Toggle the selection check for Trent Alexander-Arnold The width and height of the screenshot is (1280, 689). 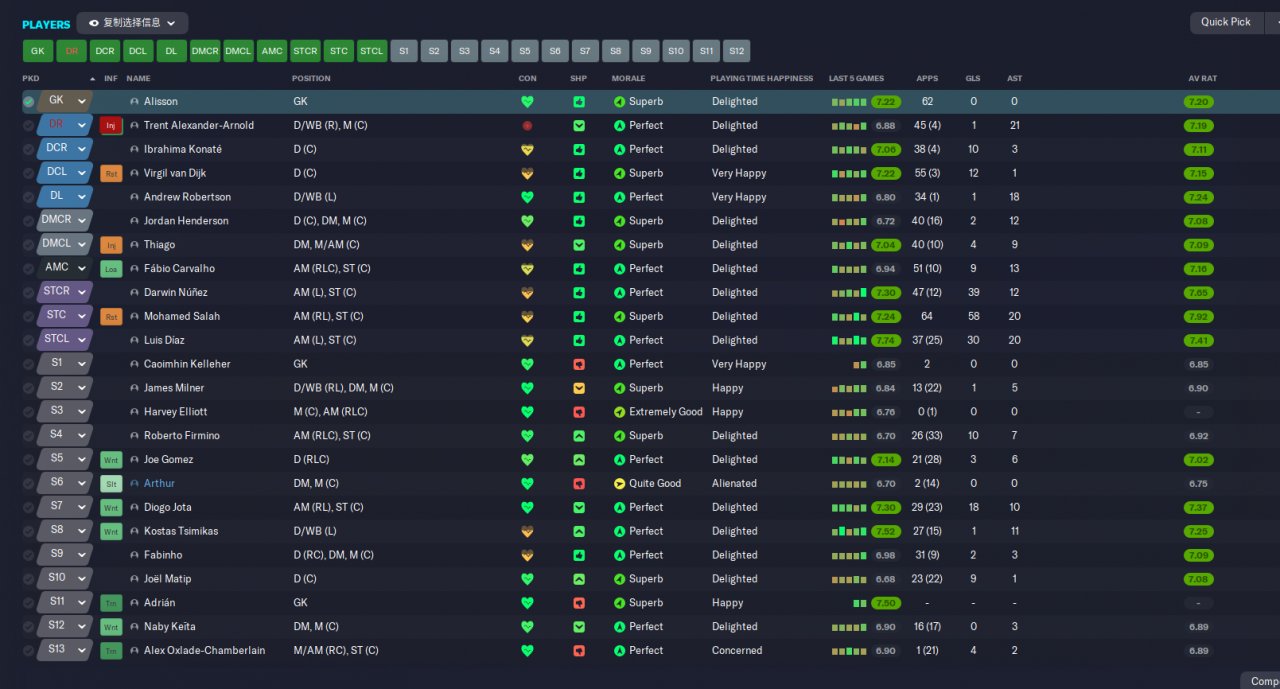point(28,126)
